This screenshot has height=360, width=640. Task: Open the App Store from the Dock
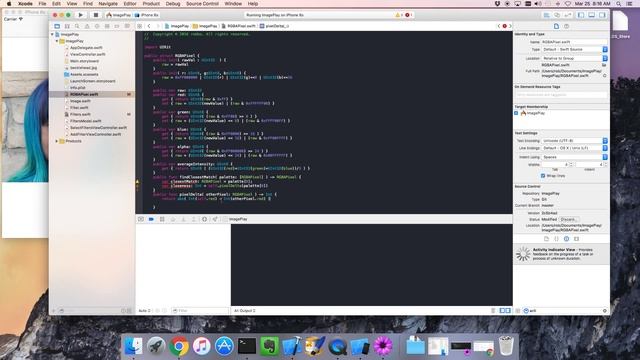[224, 347]
